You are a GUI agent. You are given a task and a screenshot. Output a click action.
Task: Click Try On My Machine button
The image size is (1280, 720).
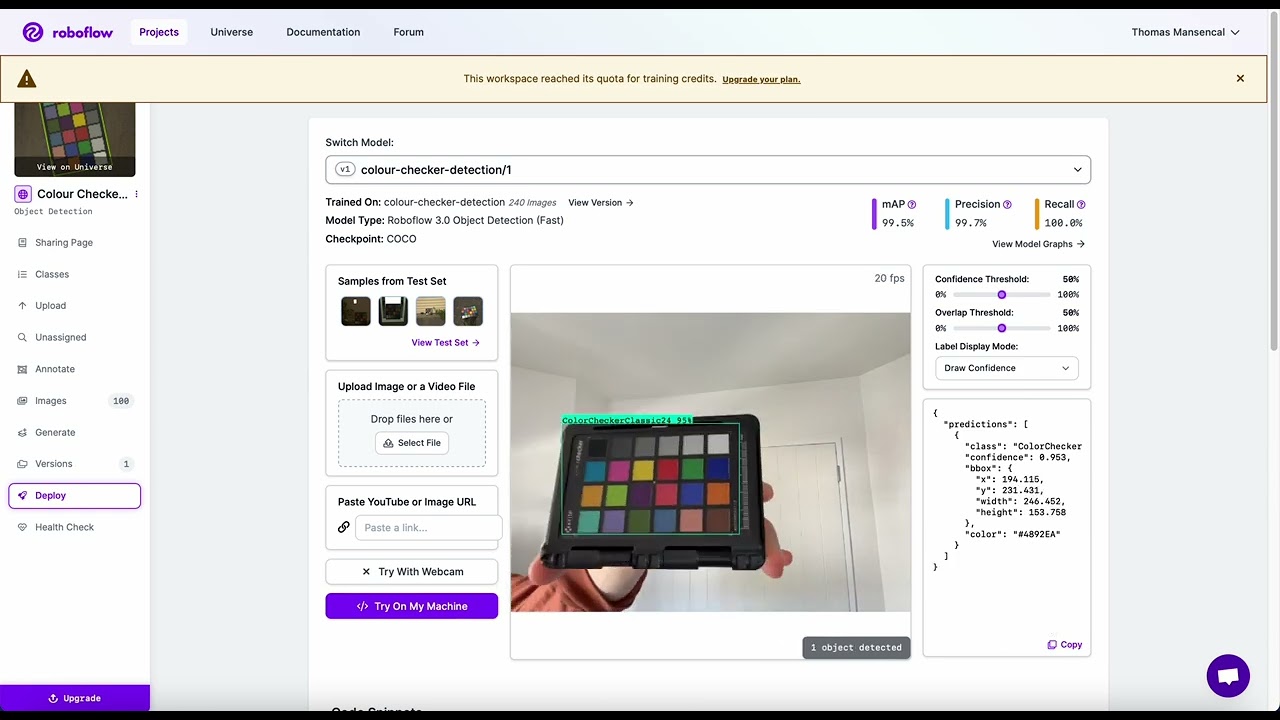412,606
